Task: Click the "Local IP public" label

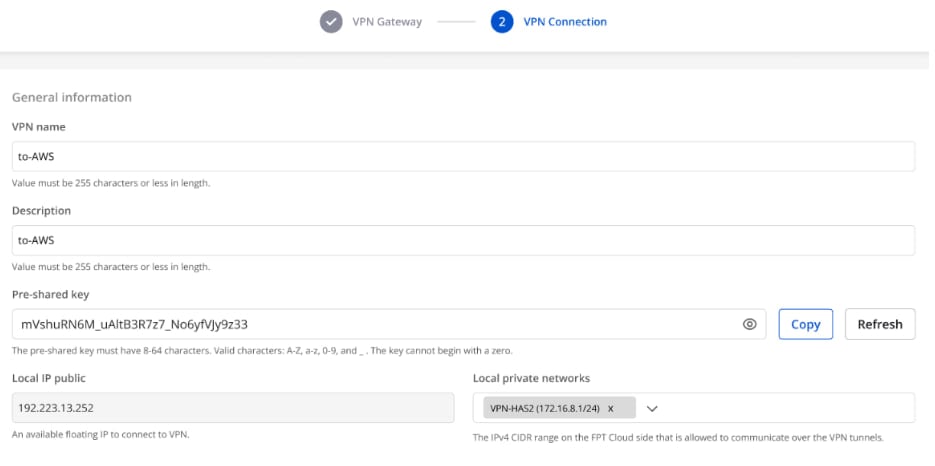Action: (50, 378)
